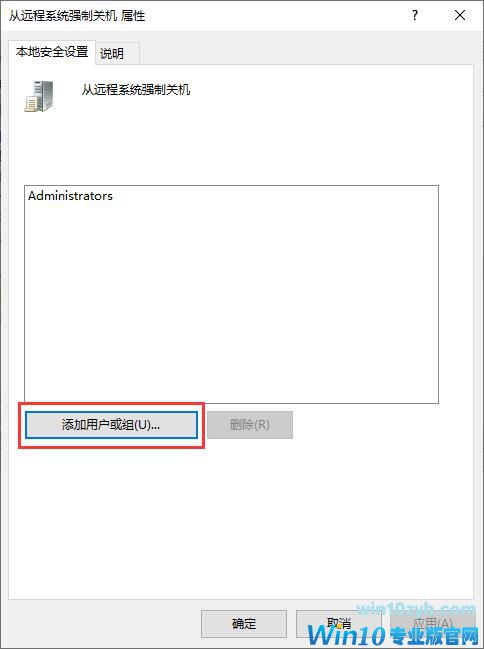Click the 从远程系统强制关机 policy name label
The height and width of the screenshot is (649, 484).
[136, 89]
